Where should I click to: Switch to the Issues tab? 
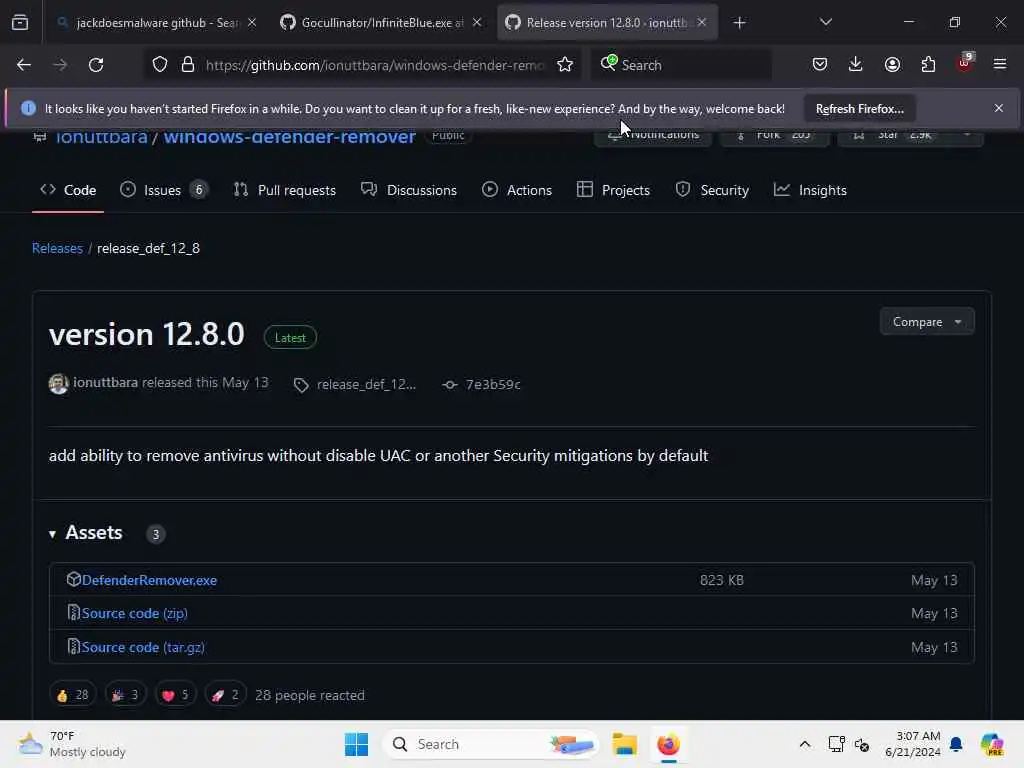pos(163,190)
